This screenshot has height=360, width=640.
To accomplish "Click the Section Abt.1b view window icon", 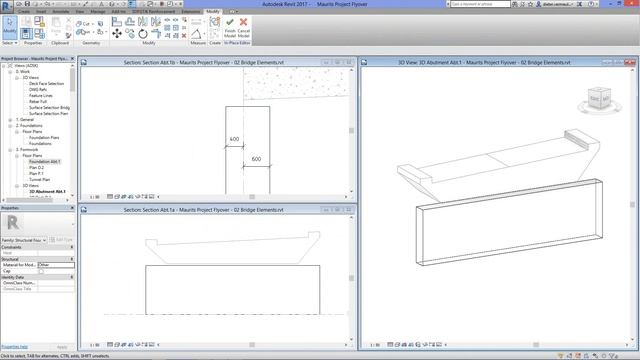I will pos(84,62).
